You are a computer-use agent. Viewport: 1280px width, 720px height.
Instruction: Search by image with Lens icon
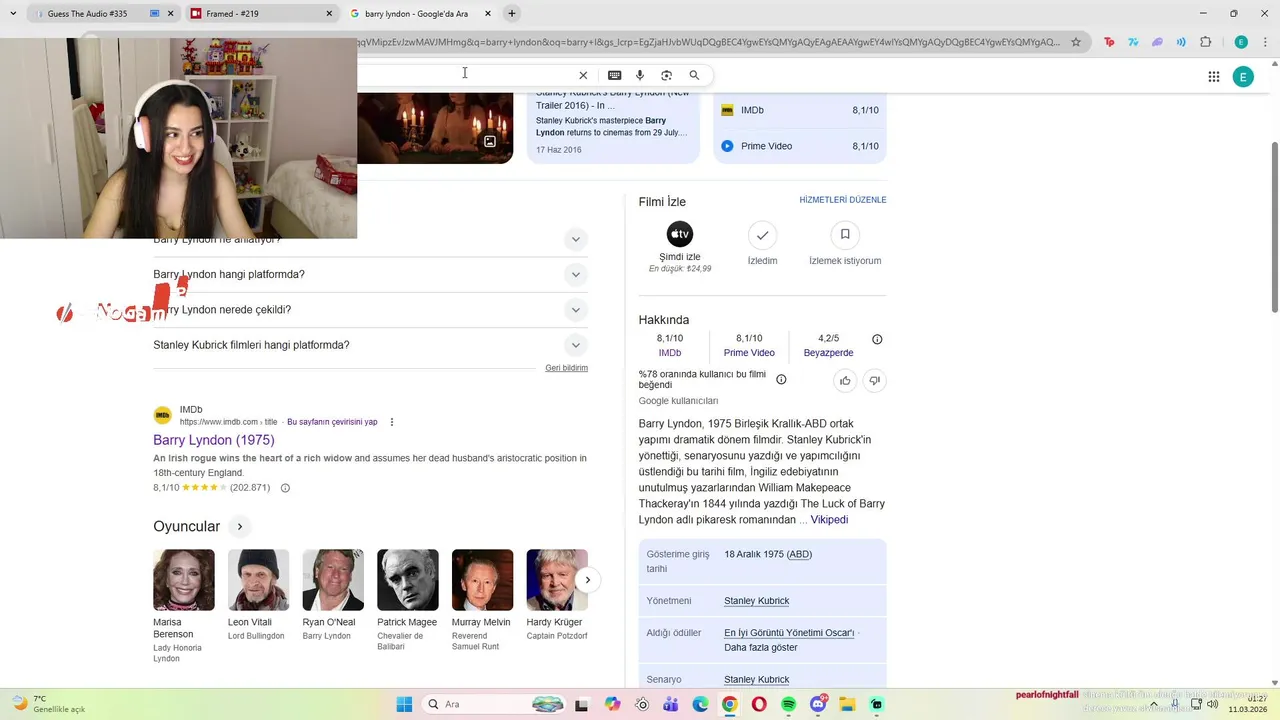pos(666,75)
